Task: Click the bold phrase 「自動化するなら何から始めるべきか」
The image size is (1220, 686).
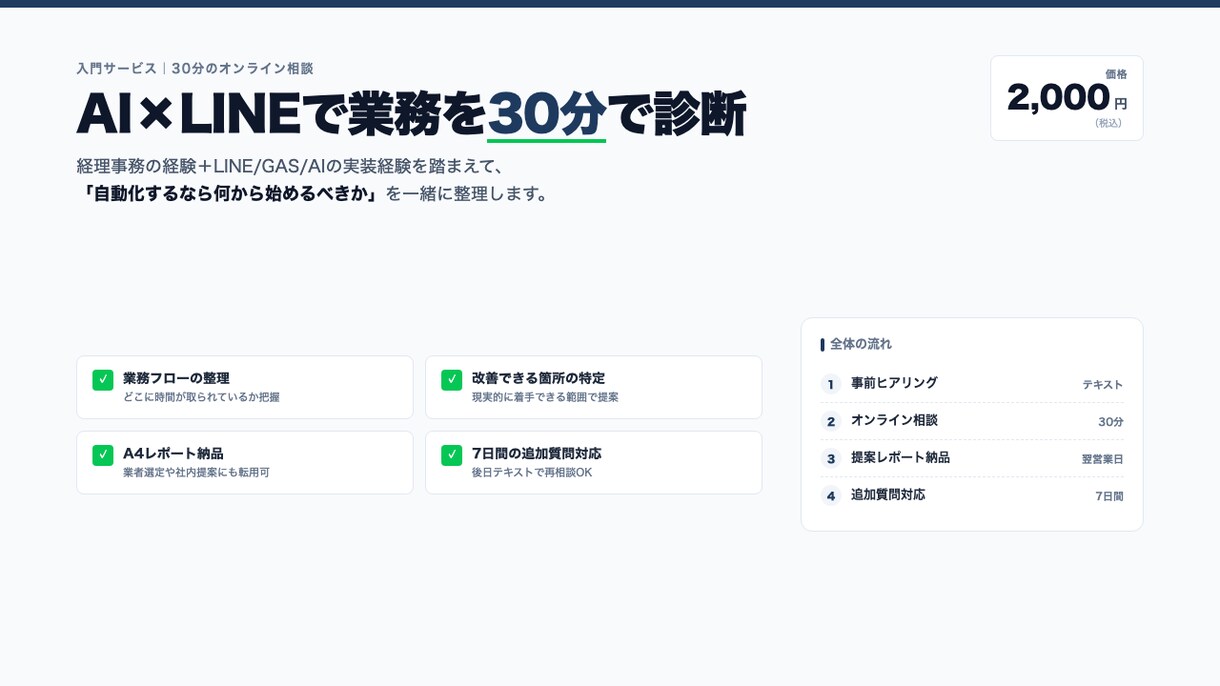Action: tap(231, 193)
